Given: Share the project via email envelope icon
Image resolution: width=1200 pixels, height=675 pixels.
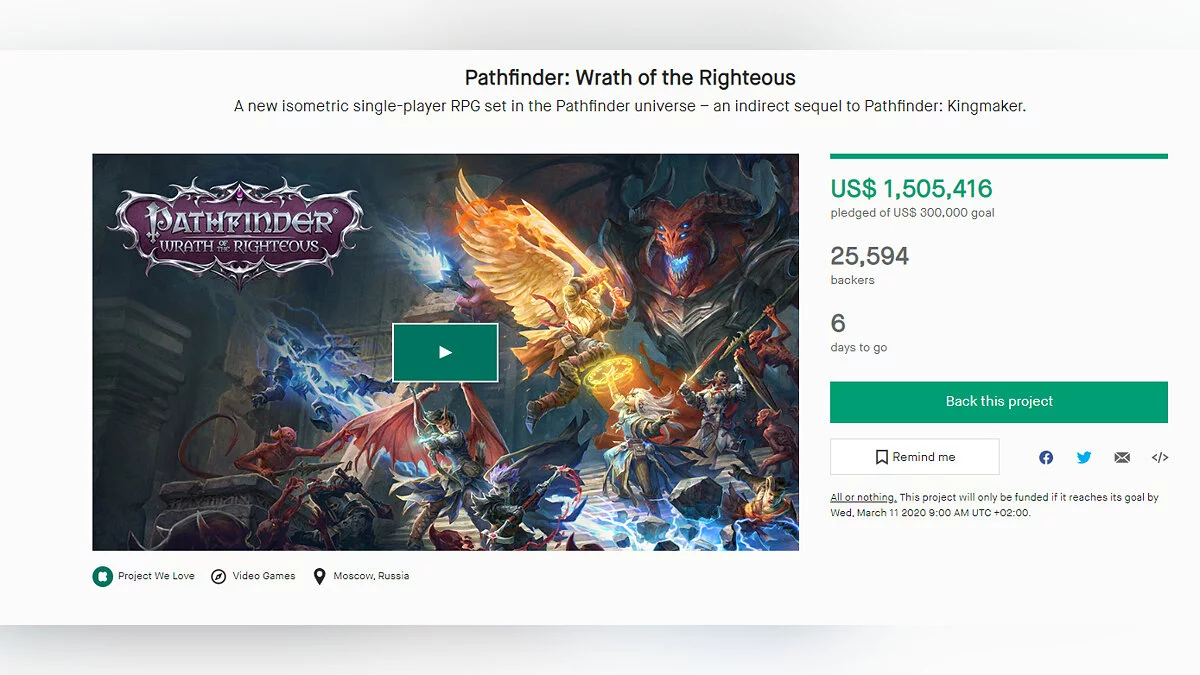Looking at the screenshot, I should (x=1122, y=457).
